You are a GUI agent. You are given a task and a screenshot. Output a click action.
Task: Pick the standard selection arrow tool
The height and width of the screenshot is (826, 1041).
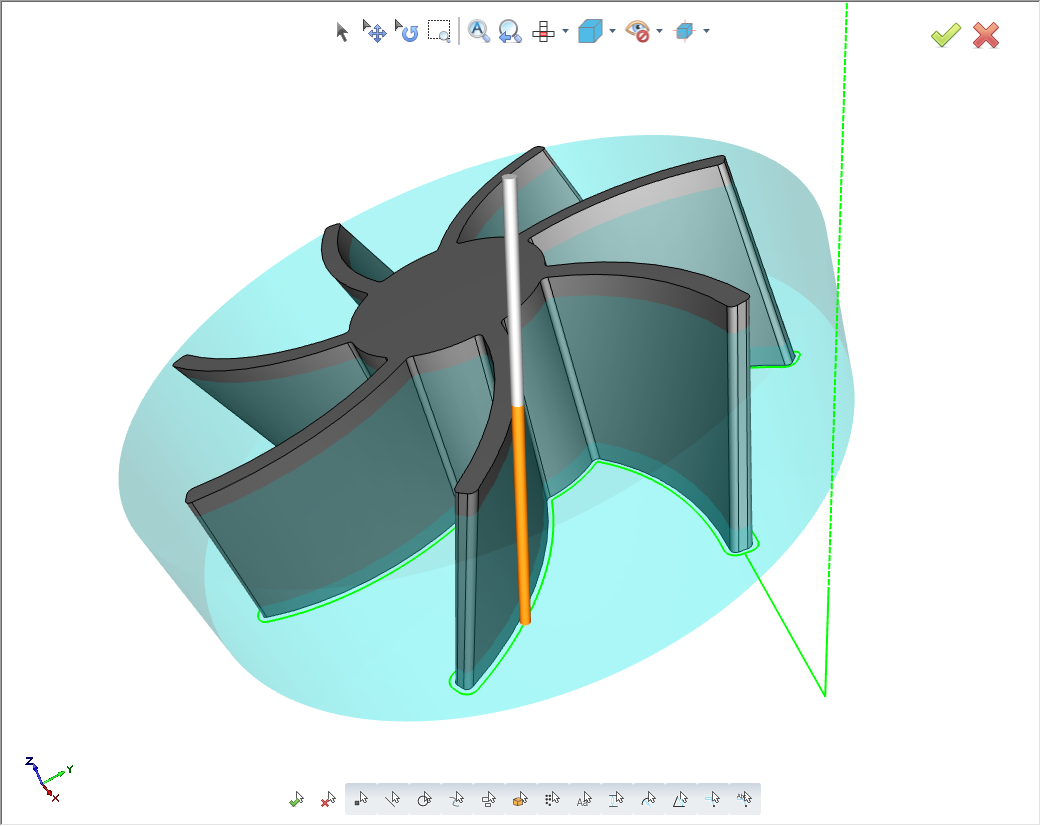tap(343, 31)
